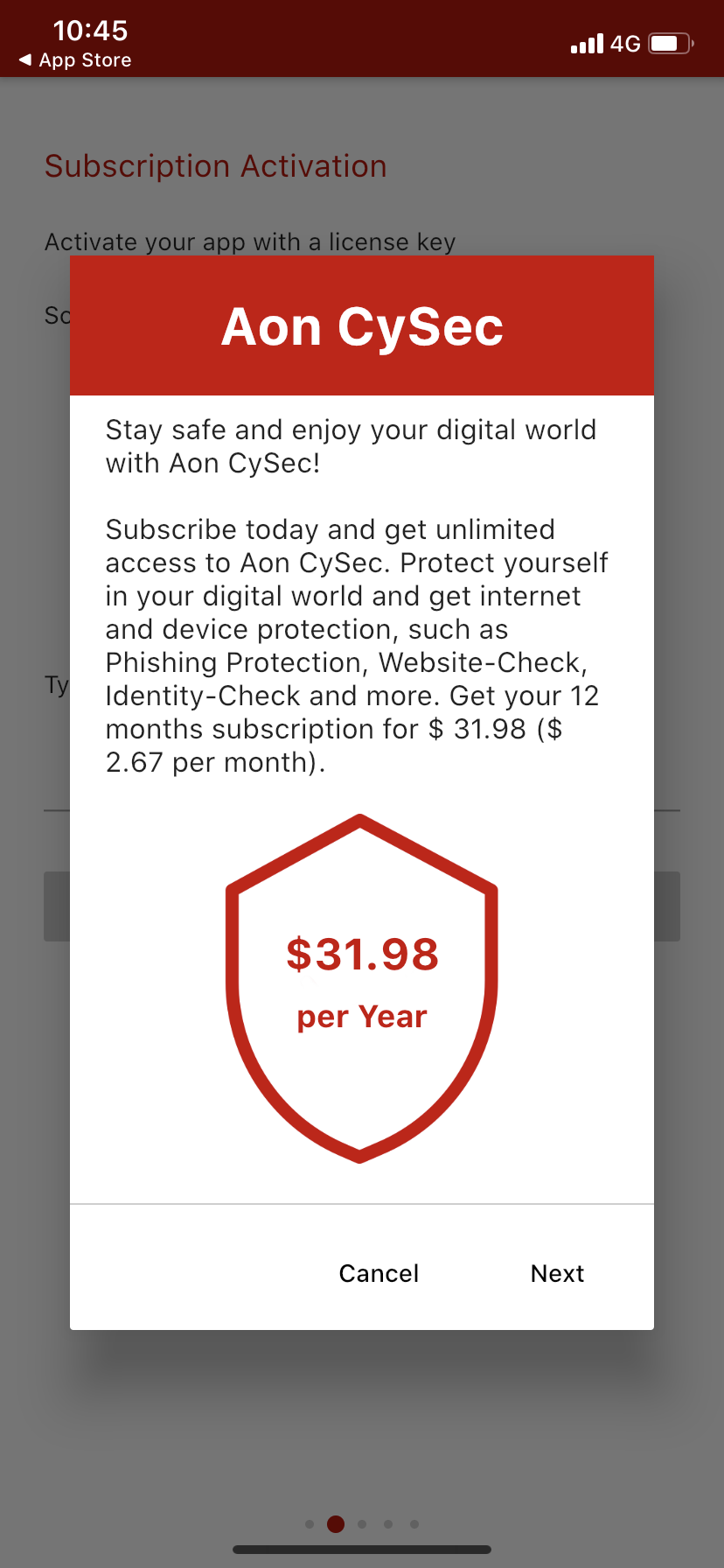Screen dimensions: 724x1568
Task: Click the $31.98 price inside the shield
Action: [x=362, y=954]
